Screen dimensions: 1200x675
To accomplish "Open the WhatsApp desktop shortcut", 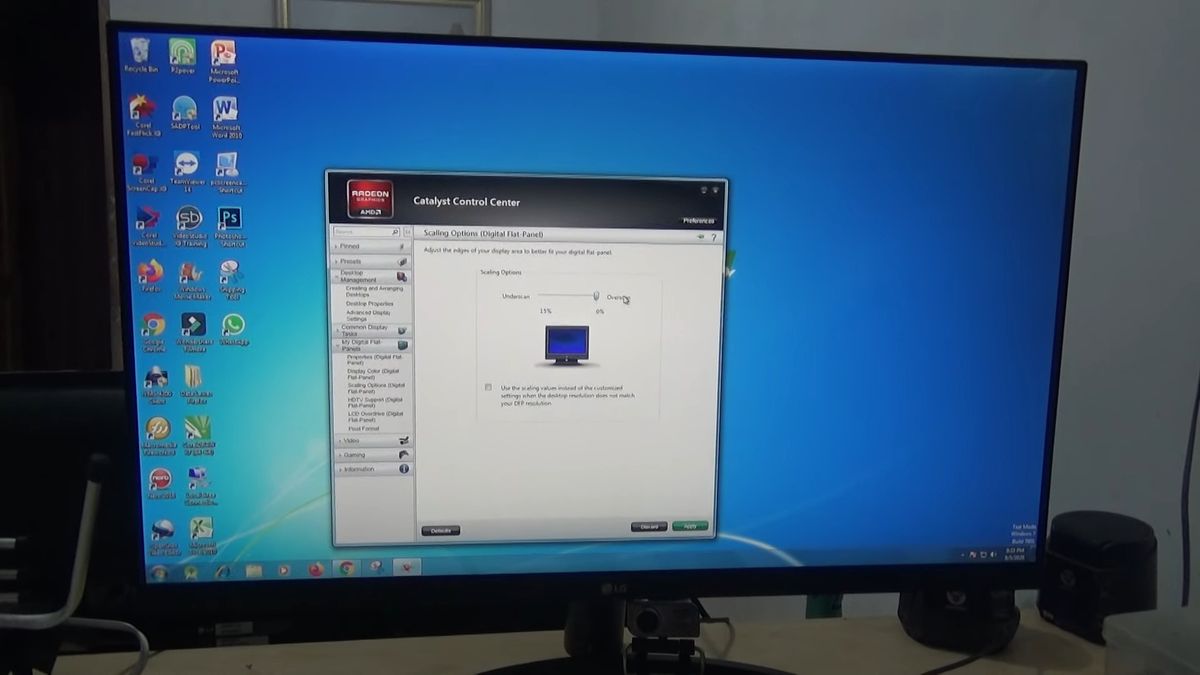I will 233,329.
